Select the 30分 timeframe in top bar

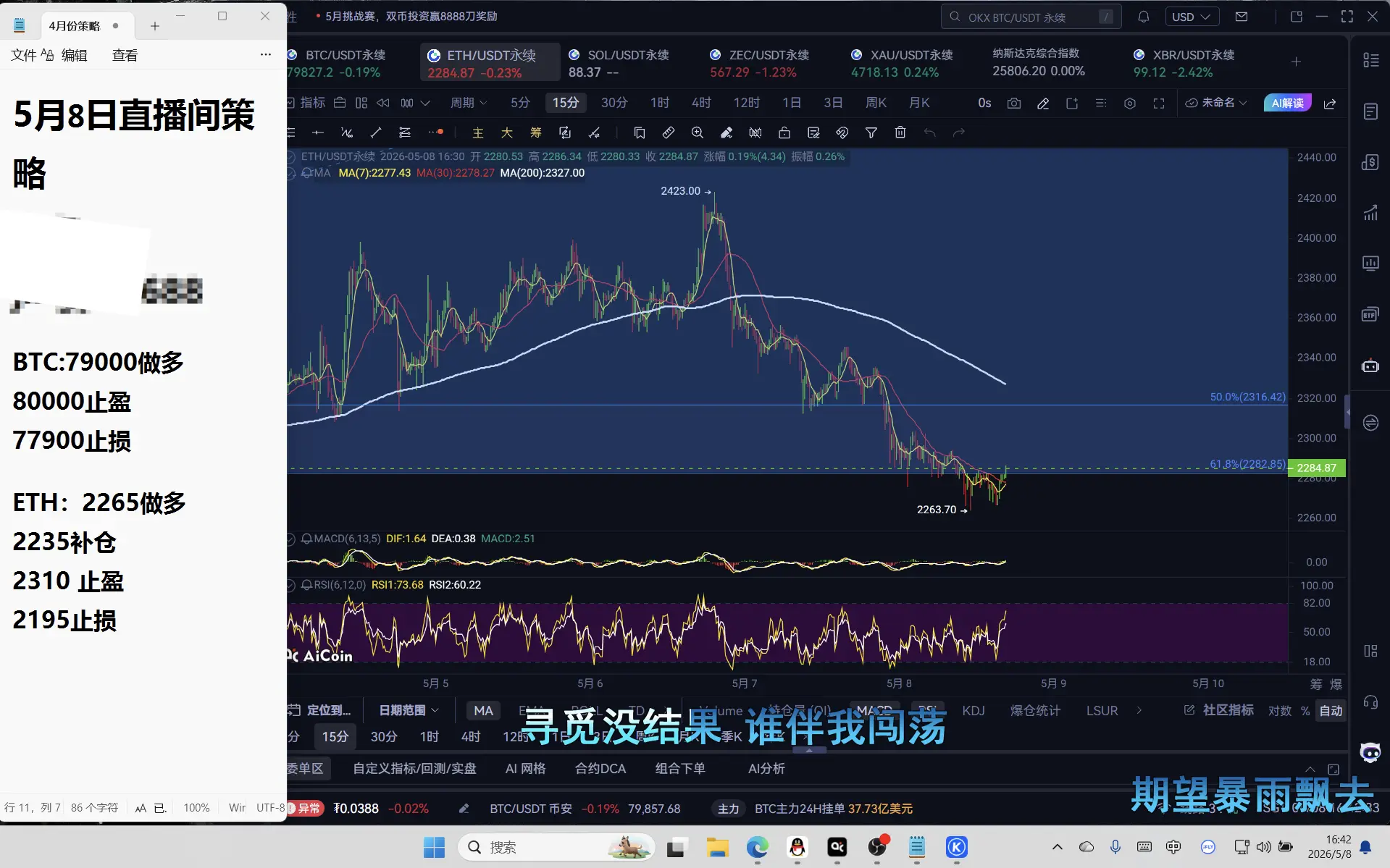click(x=614, y=103)
